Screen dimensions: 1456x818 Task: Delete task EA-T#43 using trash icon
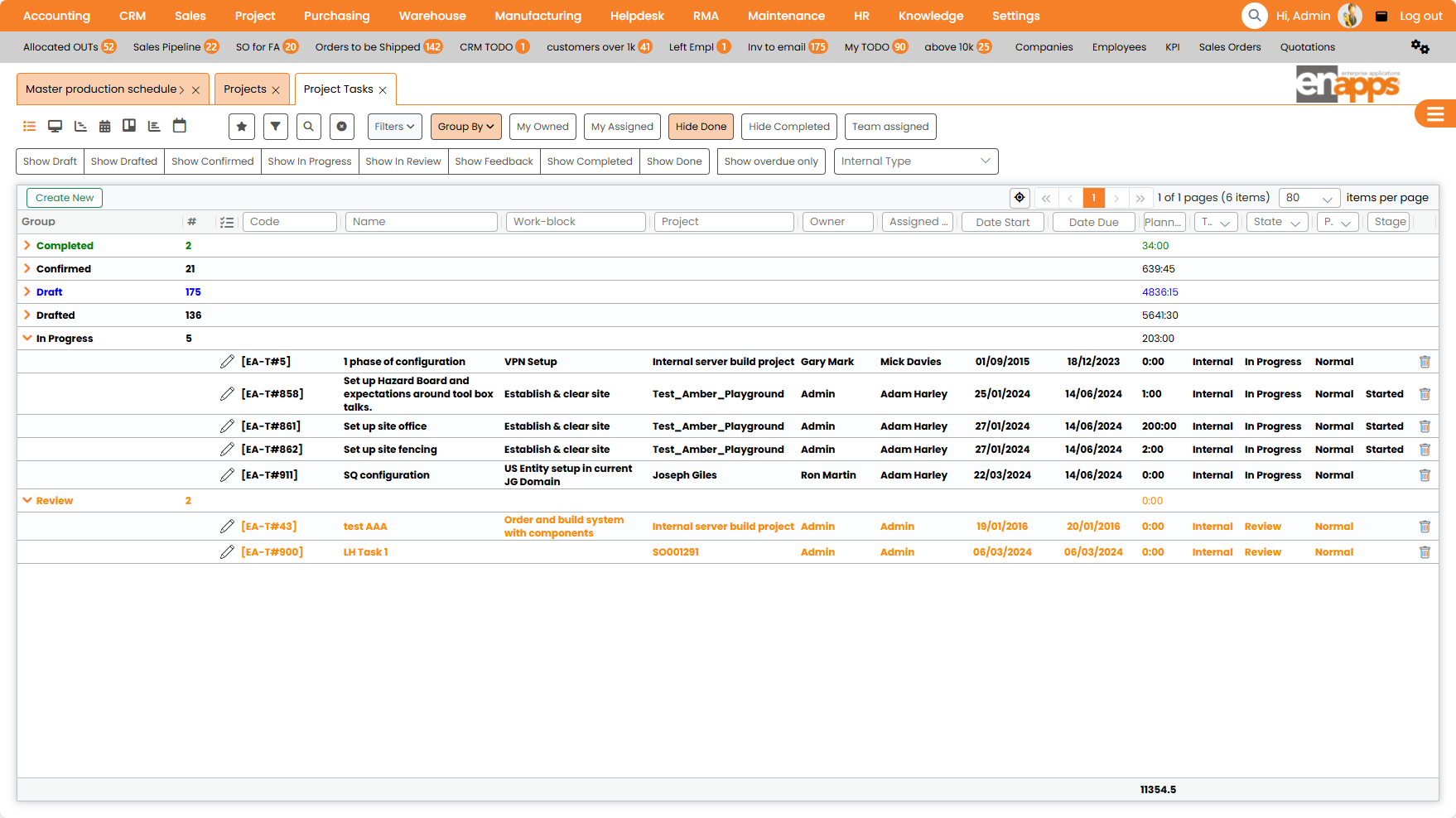[1425, 527]
